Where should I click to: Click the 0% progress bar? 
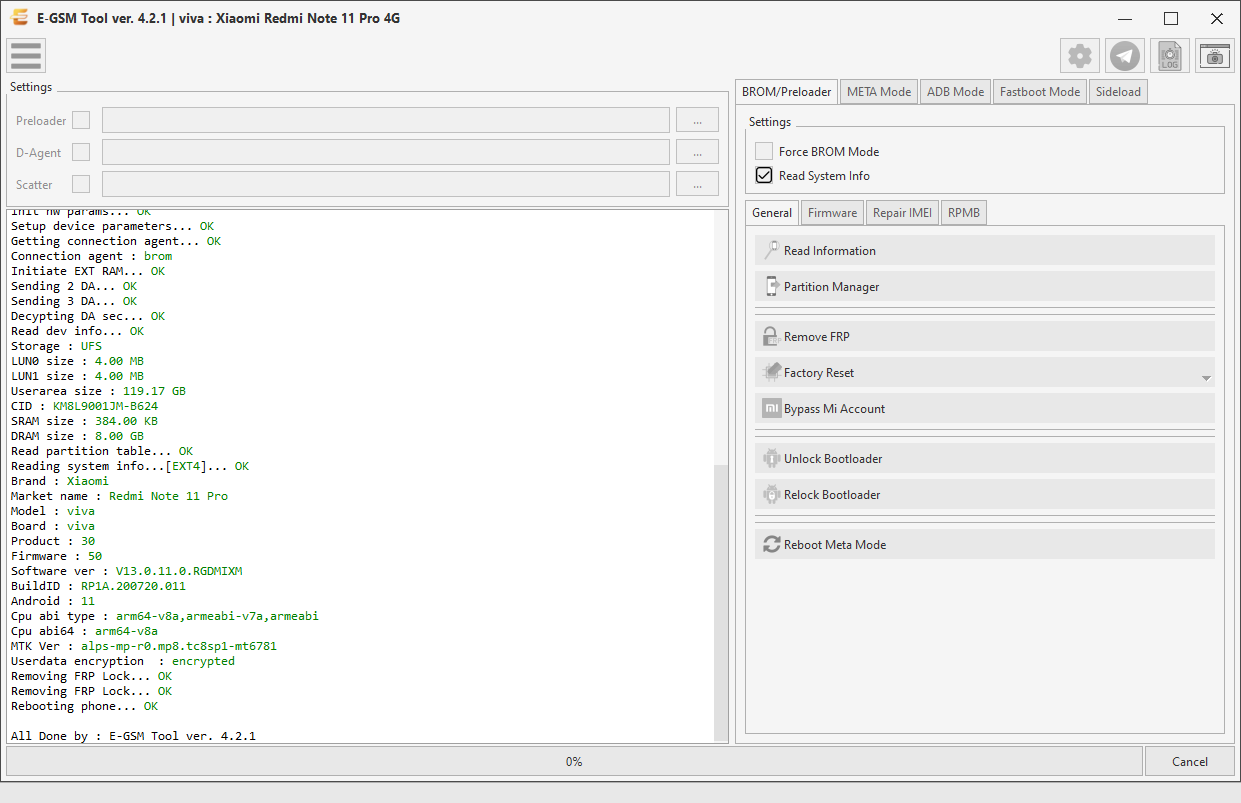tap(574, 761)
